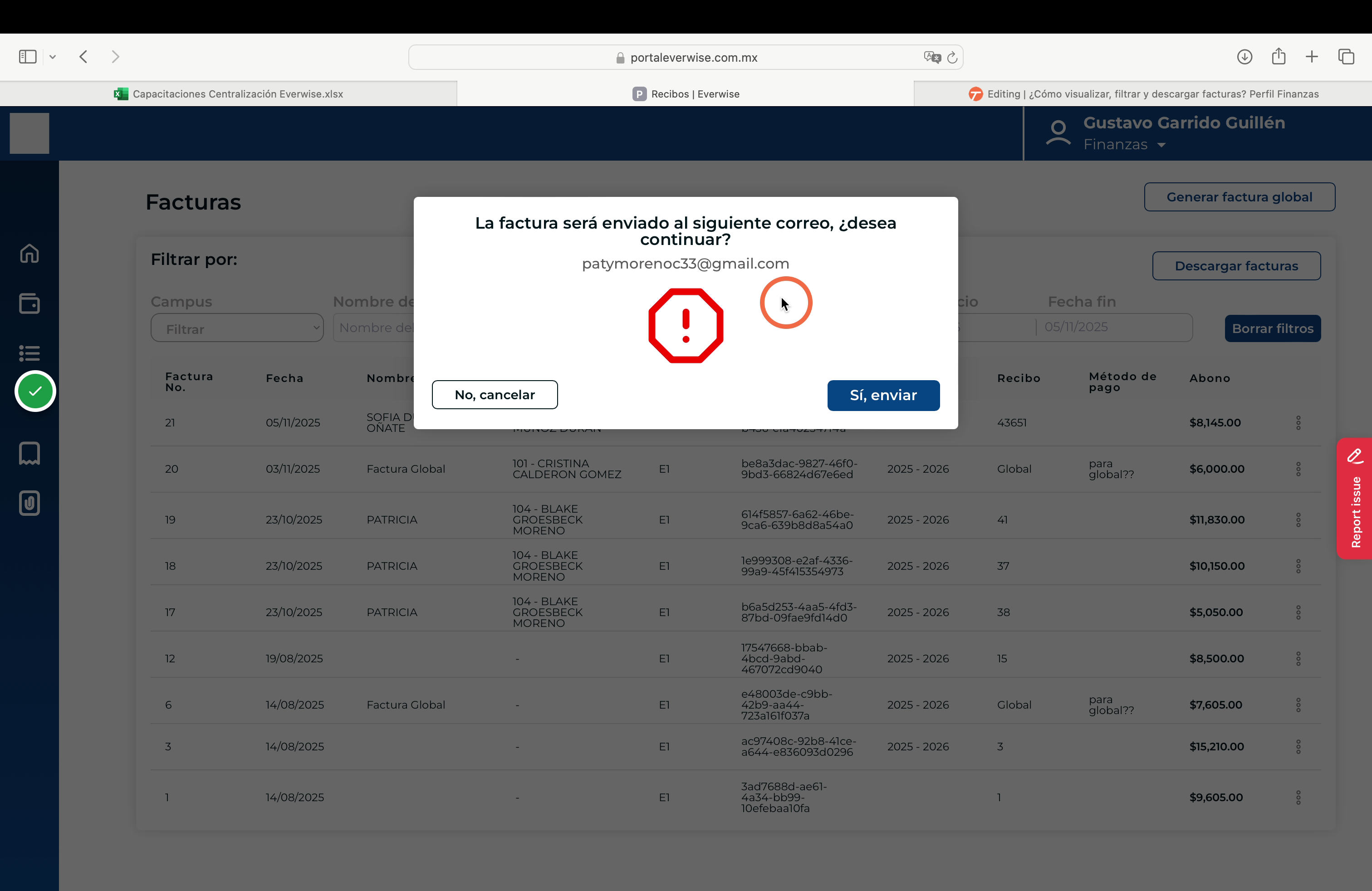Click the Fecha fin date field
The height and width of the screenshot is (891, 1372).
pyautogui.click(x=1114, y=327)
